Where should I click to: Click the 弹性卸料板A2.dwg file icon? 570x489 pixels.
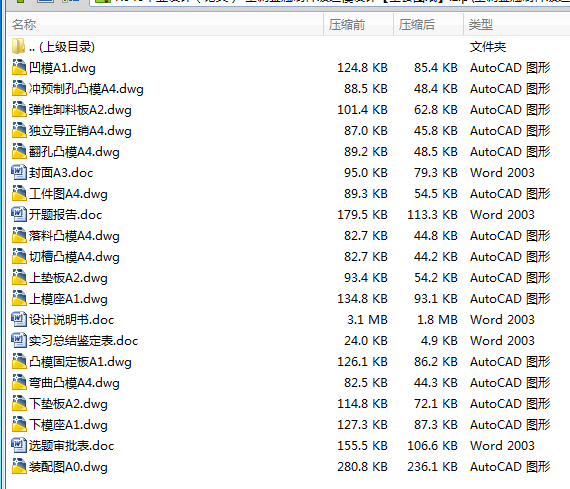(19, 110)
